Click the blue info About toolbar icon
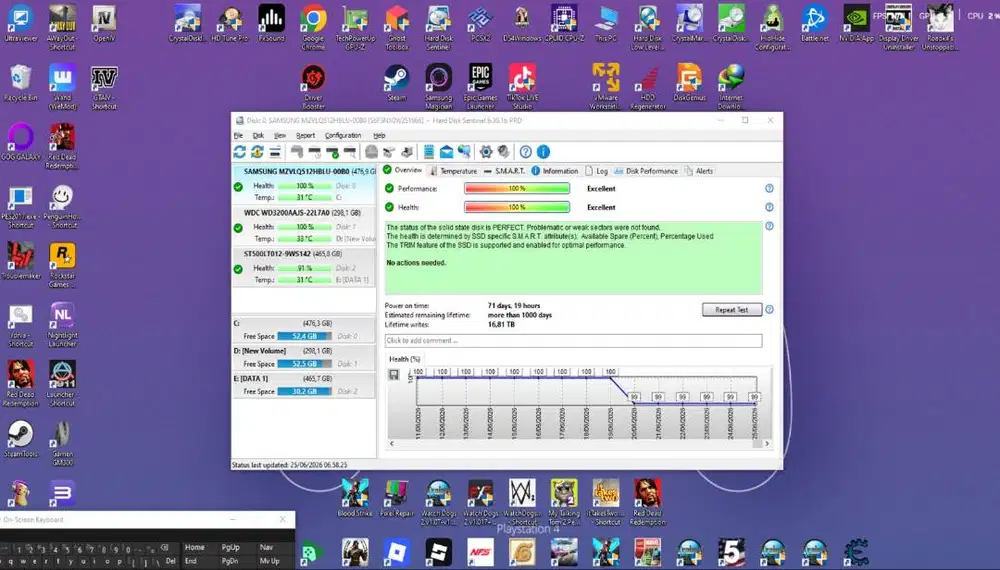Screen dimensions: 1000x570 (x=543, y=152)
